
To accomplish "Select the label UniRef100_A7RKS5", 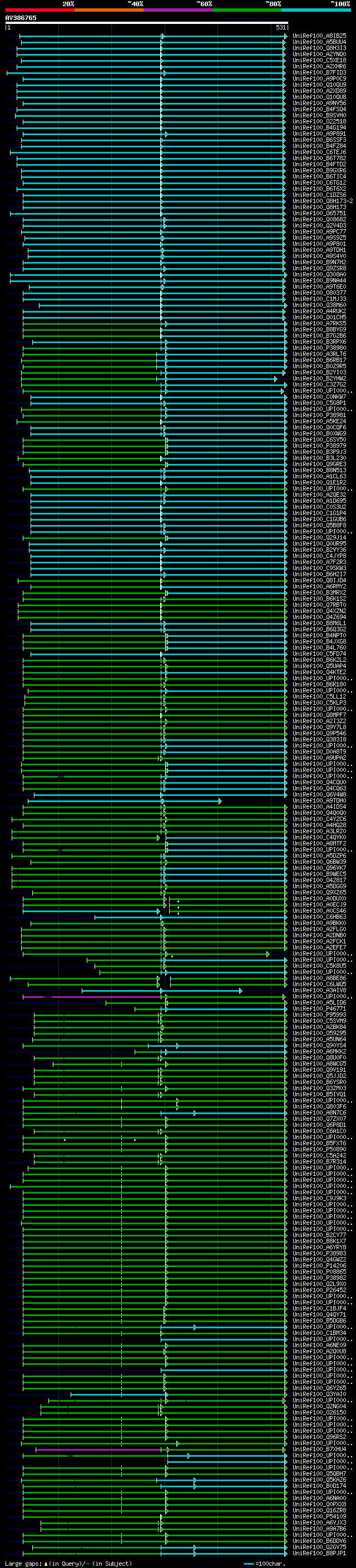I will point(319,323).
